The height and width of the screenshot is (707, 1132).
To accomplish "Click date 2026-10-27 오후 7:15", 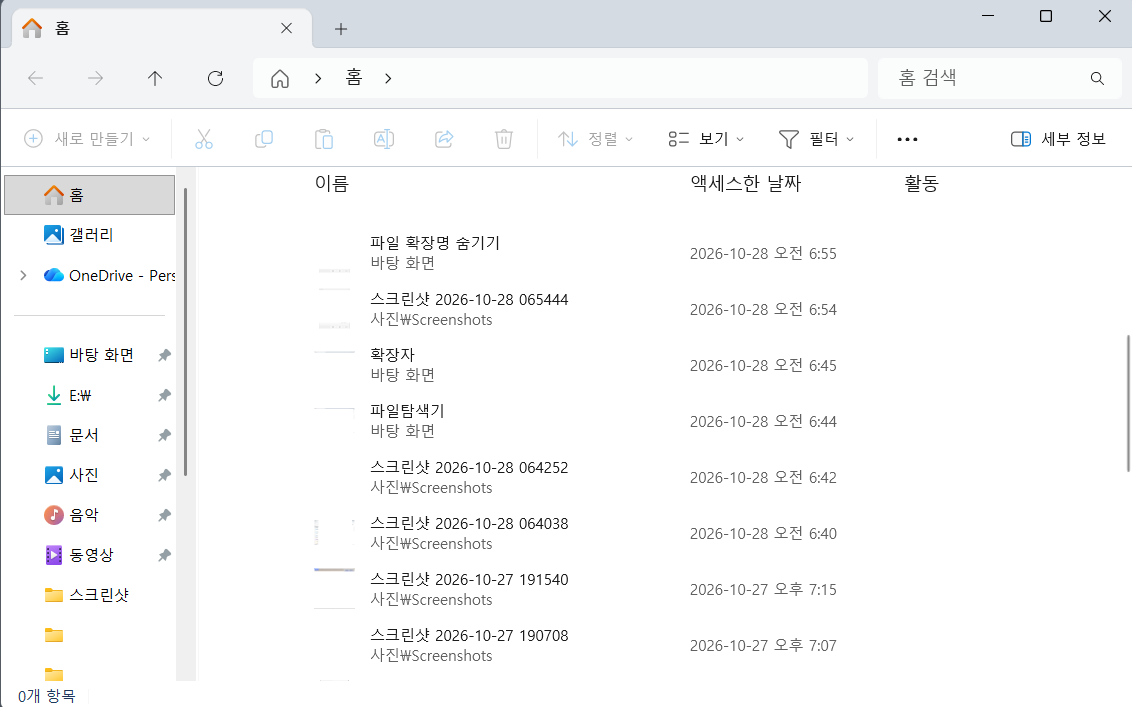I will tap(763, 589).
